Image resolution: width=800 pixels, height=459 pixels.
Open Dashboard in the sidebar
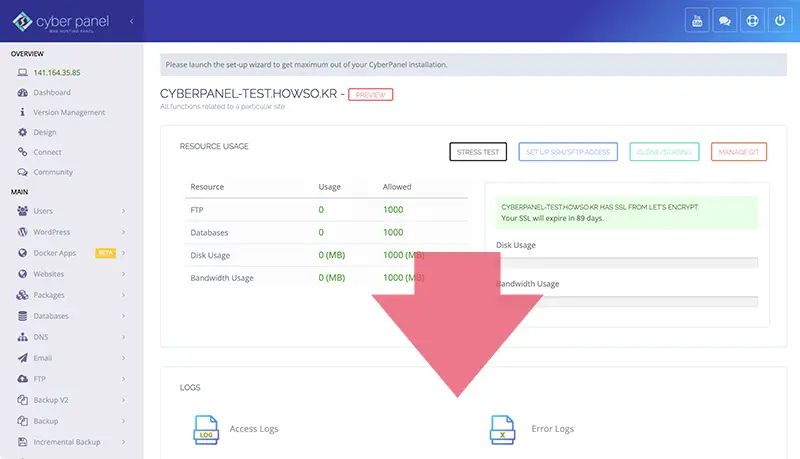coord(52,92)
